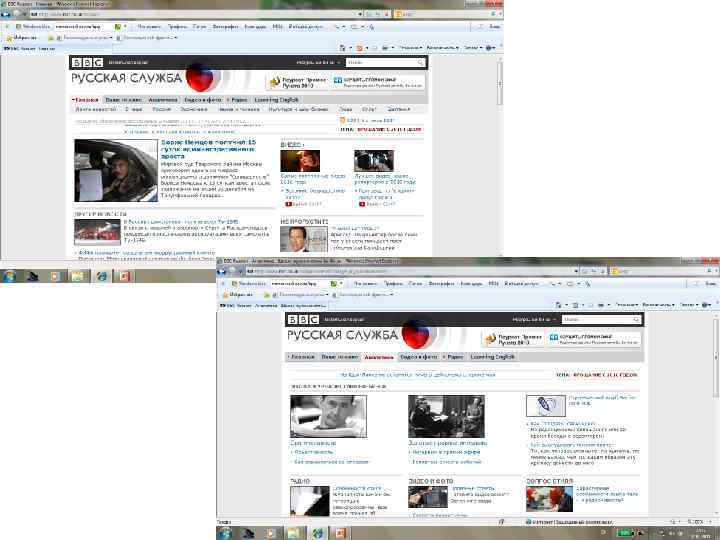Viewport: 720px width, 540px height.
Task: Click green Windows Live toolbar icon, bottom window
Action: pos(334,284)
